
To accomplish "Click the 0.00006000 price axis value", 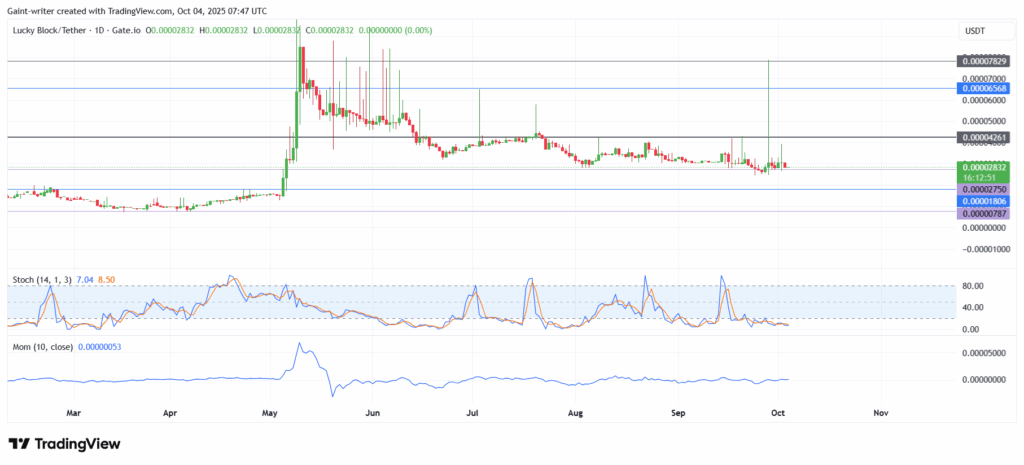I will click(x=985, y=101).
